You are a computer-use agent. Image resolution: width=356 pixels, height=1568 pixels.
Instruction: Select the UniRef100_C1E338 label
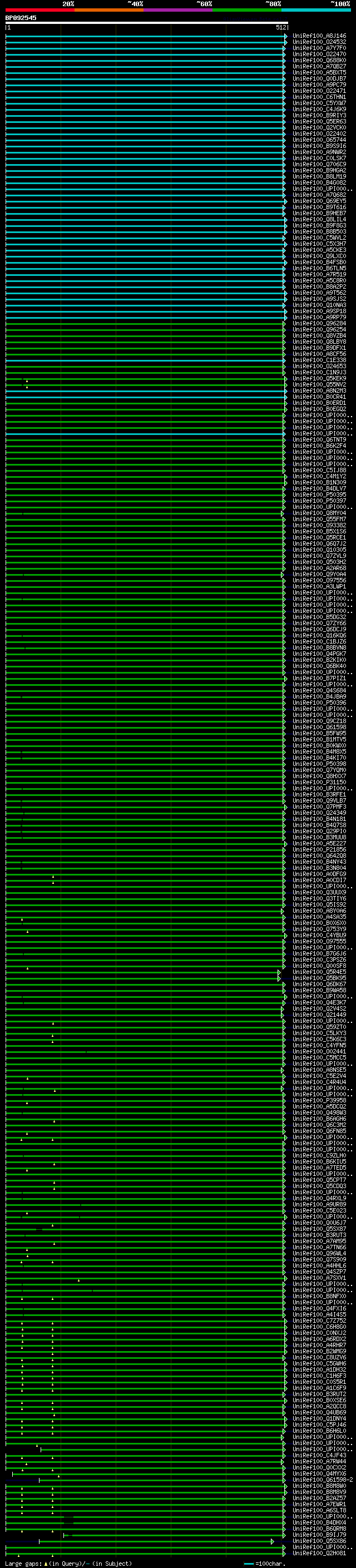coord(319,360)
